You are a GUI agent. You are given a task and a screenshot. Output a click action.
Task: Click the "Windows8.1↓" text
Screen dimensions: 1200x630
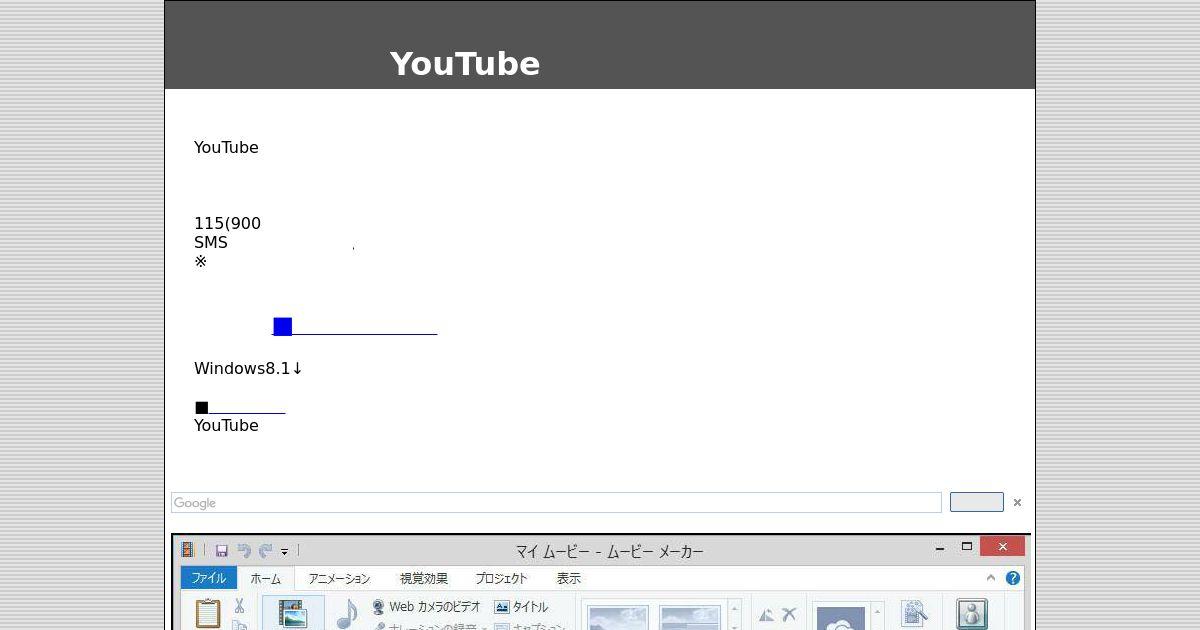(248, 368)
